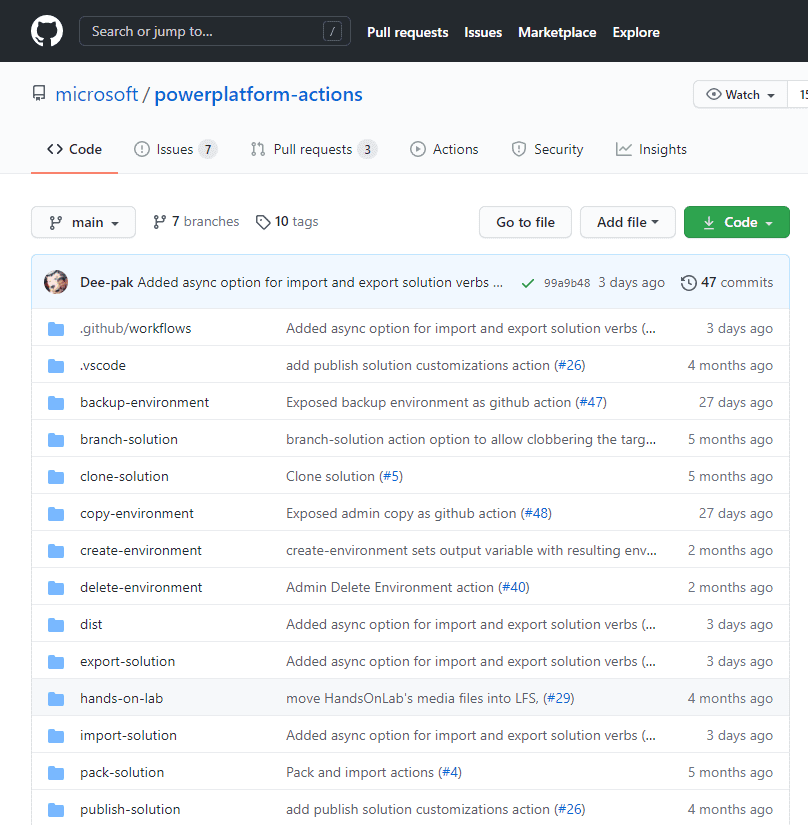Click the folder icon for copy-environment
The image size is (808, 825).
click(56, 514)
